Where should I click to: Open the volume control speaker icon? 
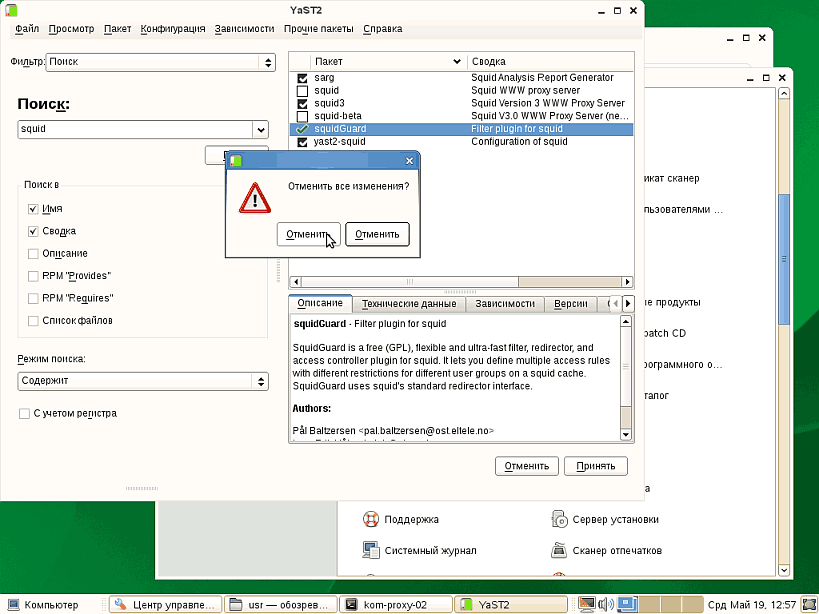[606, 605]
